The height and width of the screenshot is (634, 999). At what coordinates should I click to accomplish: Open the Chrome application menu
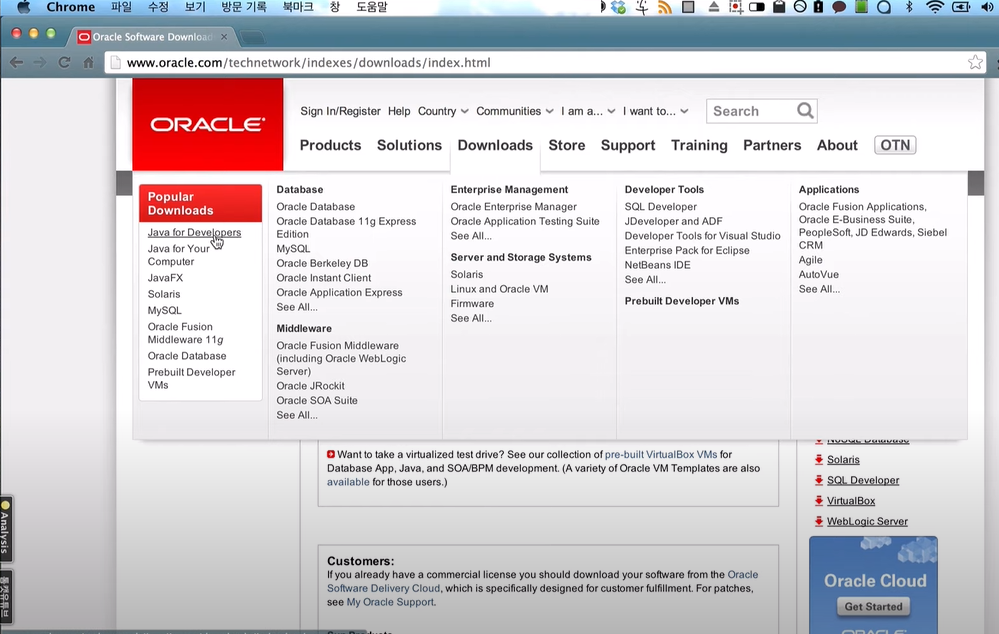[x=71, y=7]
